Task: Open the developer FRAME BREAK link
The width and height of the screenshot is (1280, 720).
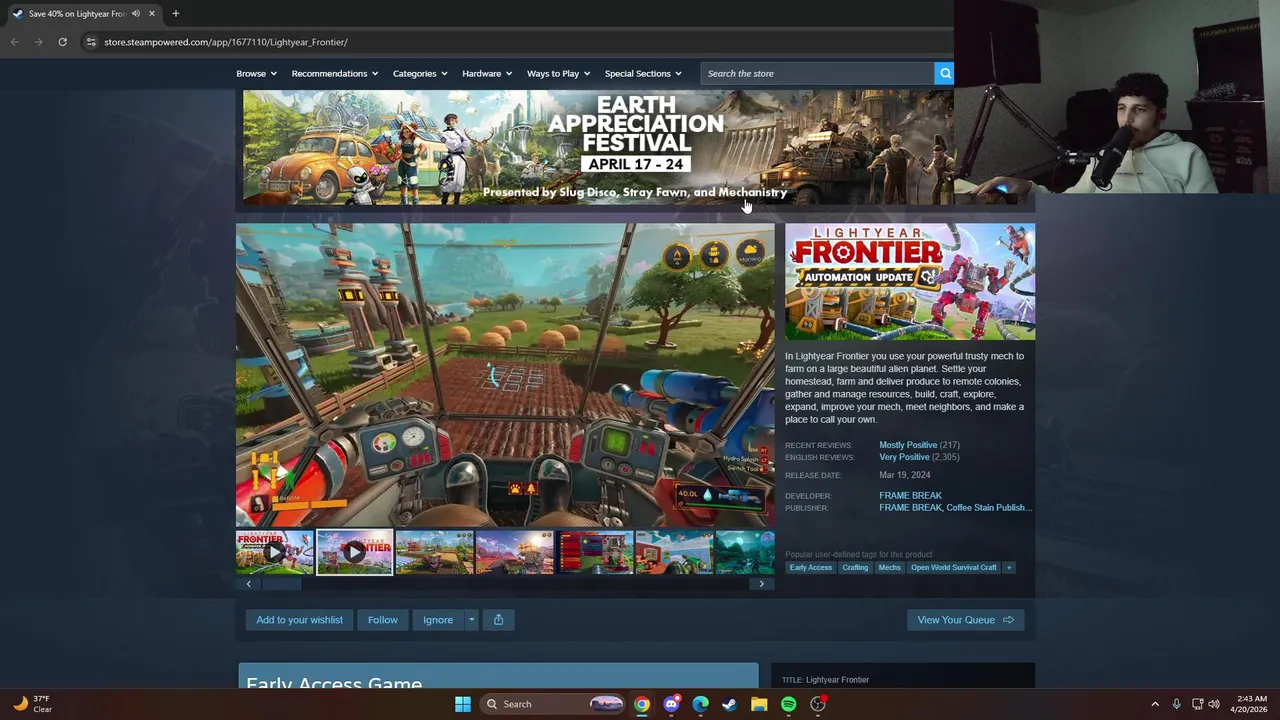Action: (x=910, y=496)
